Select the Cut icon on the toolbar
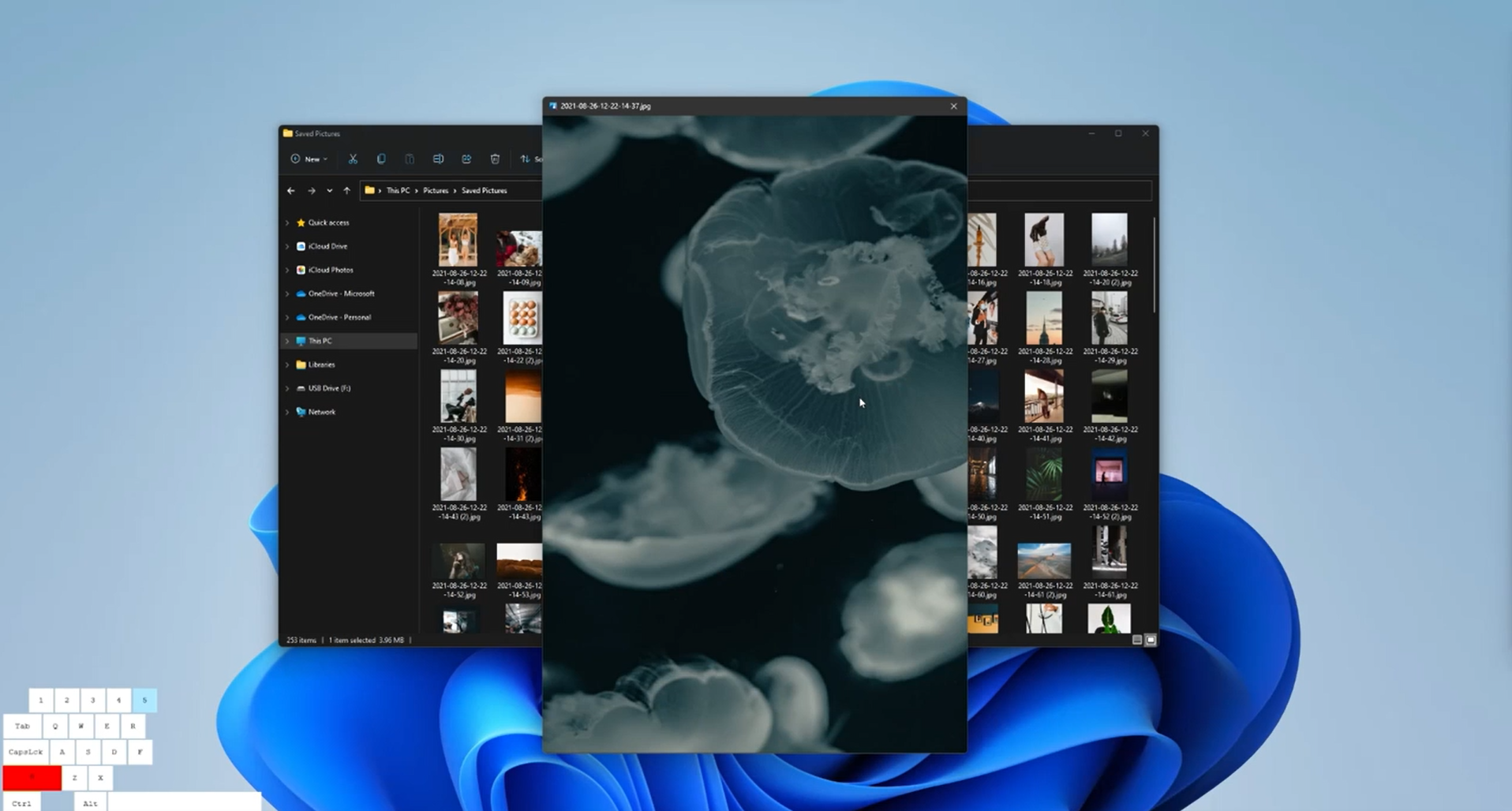Screen dimensions: 1512x811 (353, 159)
